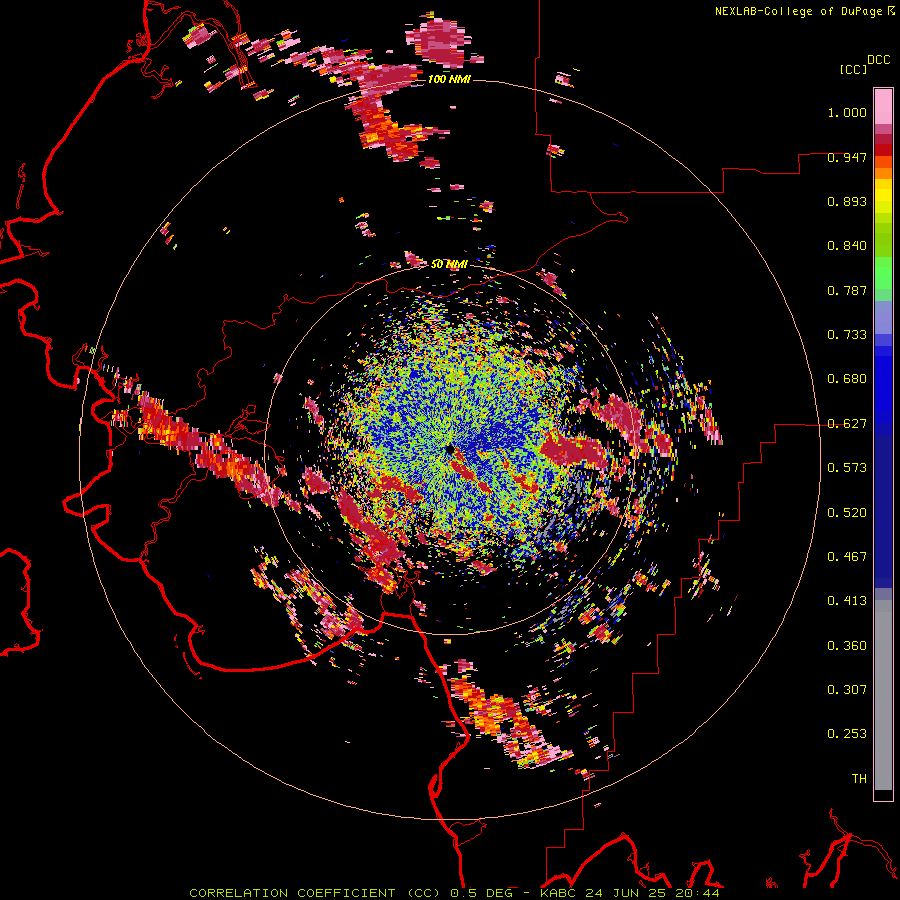The height and width of the screenshot is (900, 900).
Task: Click the 24 JUN 25 date in the caption
Action: coord(626,893)
